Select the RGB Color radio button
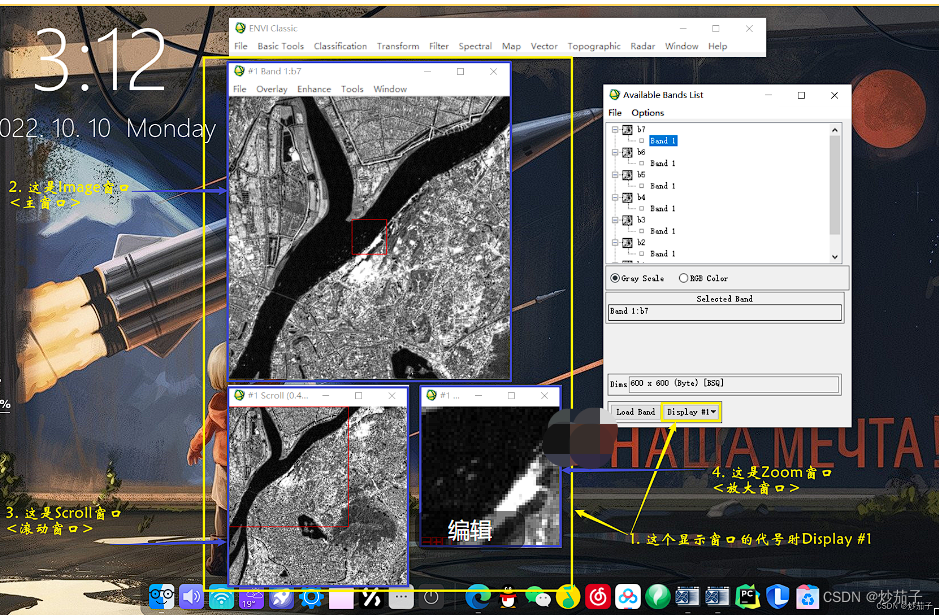Viewport: 939px width, 615px height. (x=683, y=278)
